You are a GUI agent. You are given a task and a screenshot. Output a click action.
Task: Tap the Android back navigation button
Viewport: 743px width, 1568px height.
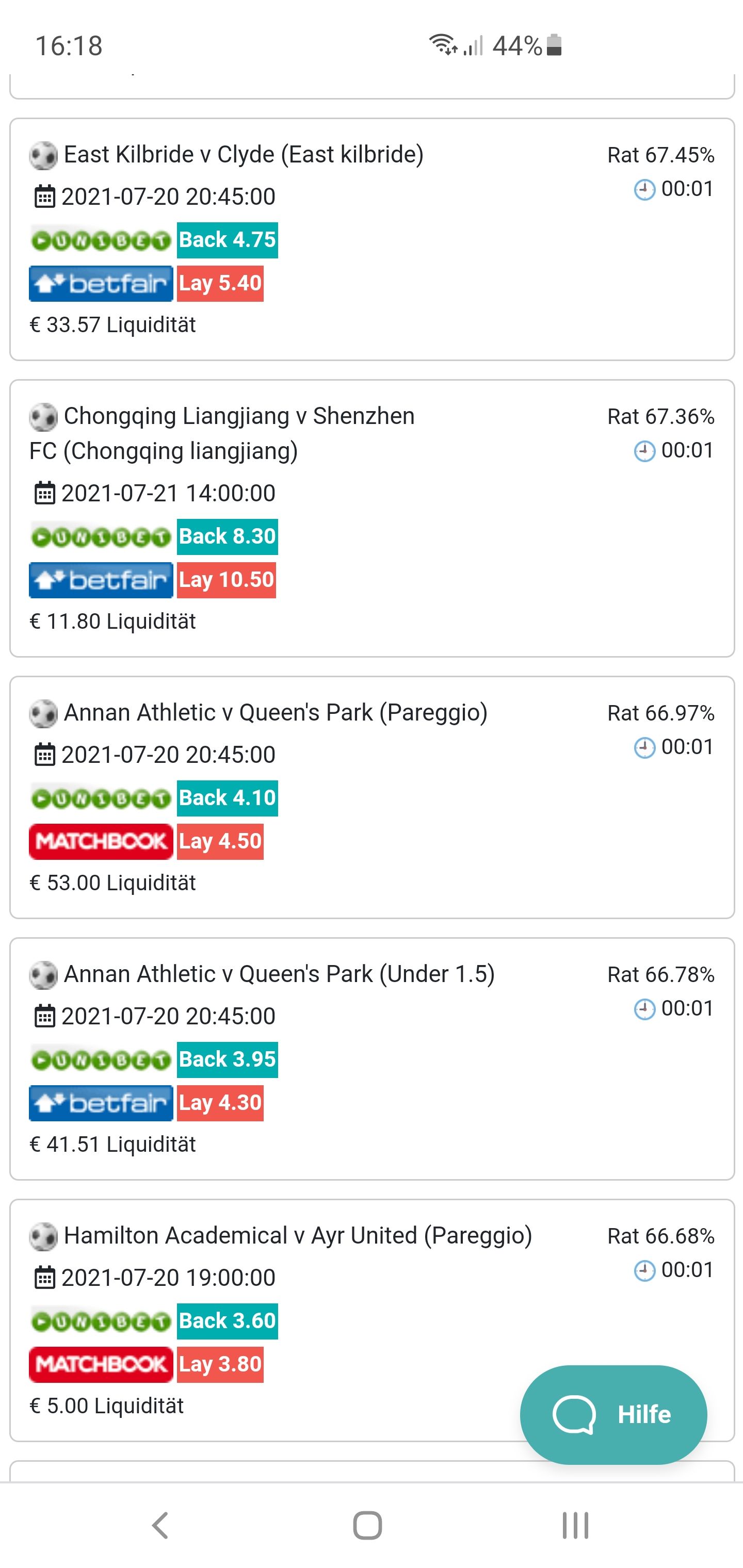tap(160, 1525)
